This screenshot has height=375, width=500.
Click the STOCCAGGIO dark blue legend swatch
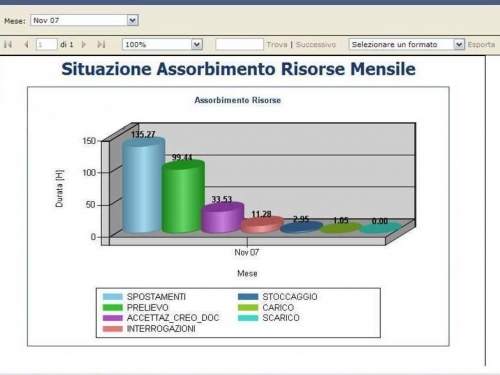pyautogui.click(x=248, y=297)
